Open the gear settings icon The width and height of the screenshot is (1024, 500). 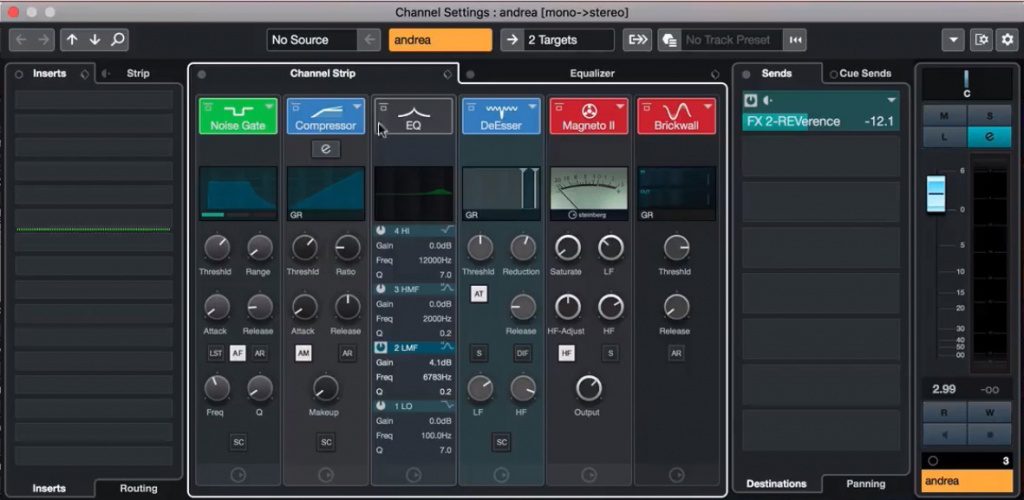(1007, 40)
